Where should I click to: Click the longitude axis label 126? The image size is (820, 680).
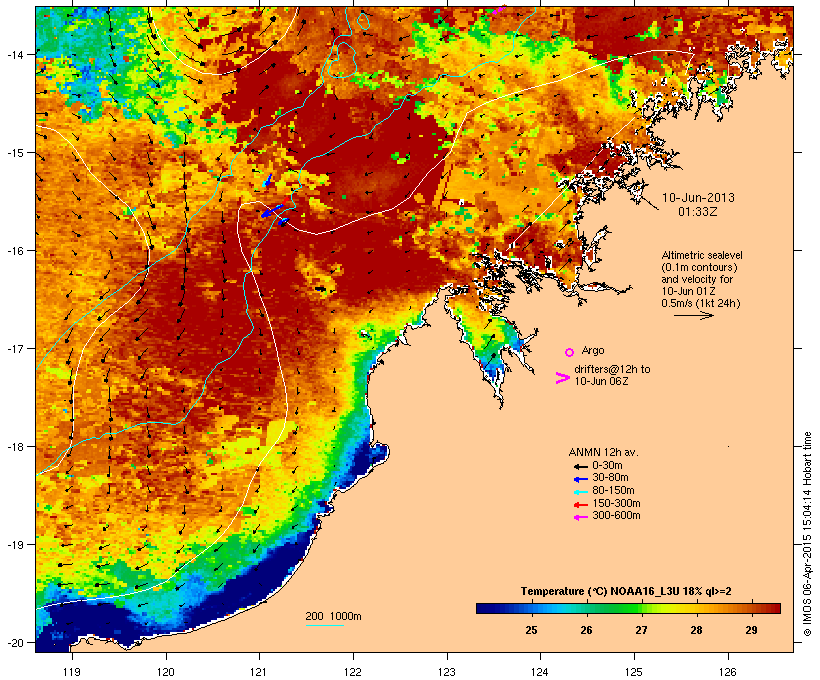coord(727,672)
